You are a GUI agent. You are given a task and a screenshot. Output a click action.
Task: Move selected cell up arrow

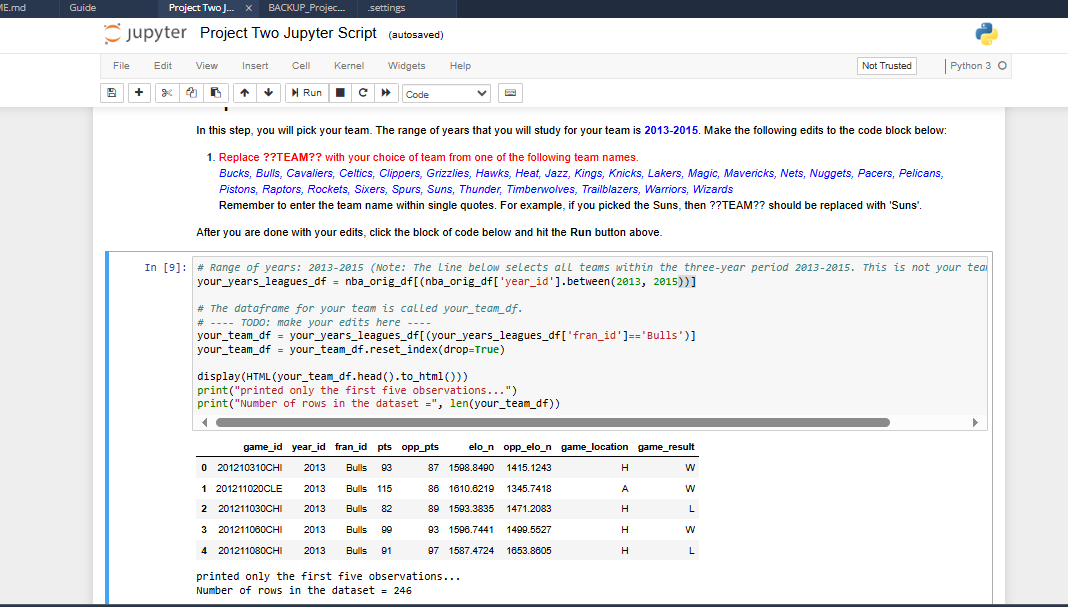(x=243, y=93)
